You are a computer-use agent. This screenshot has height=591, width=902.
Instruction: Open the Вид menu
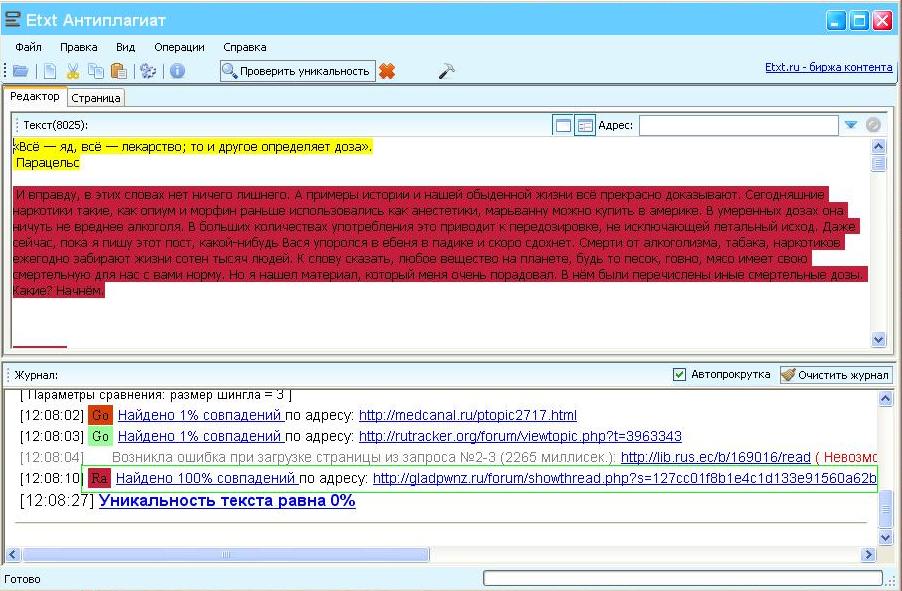click(125, 47)
